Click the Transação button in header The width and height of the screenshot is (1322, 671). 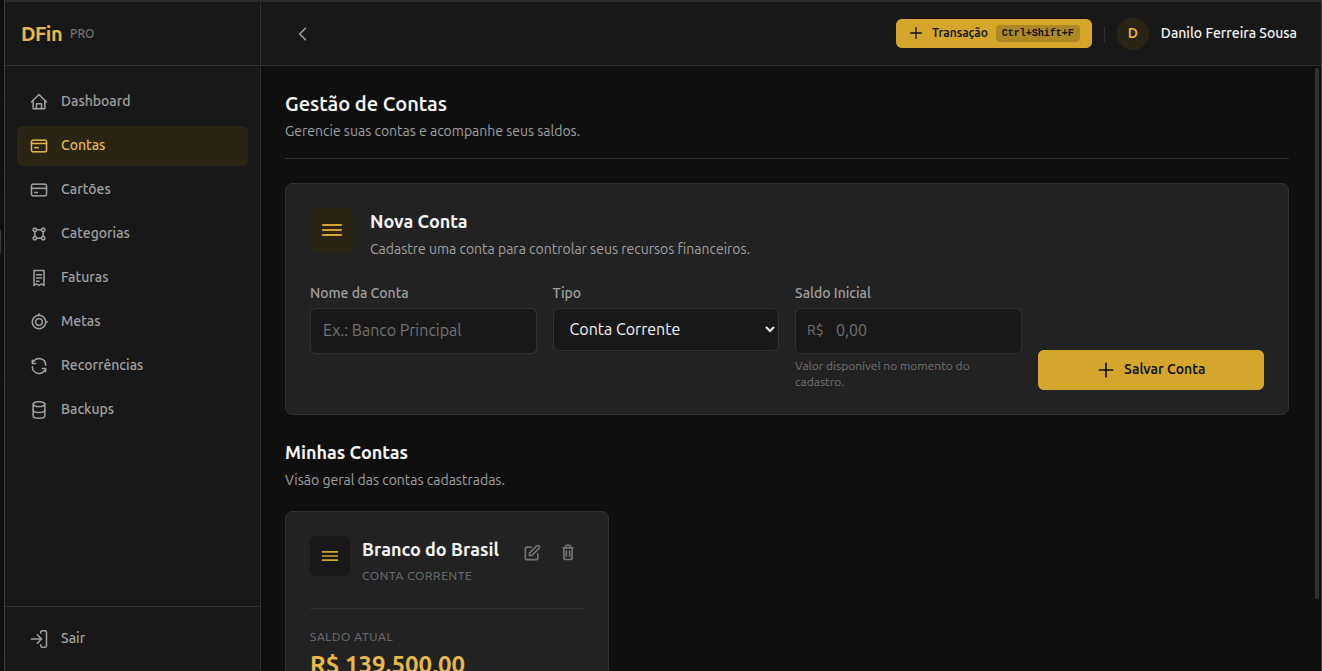coord(994,33)
